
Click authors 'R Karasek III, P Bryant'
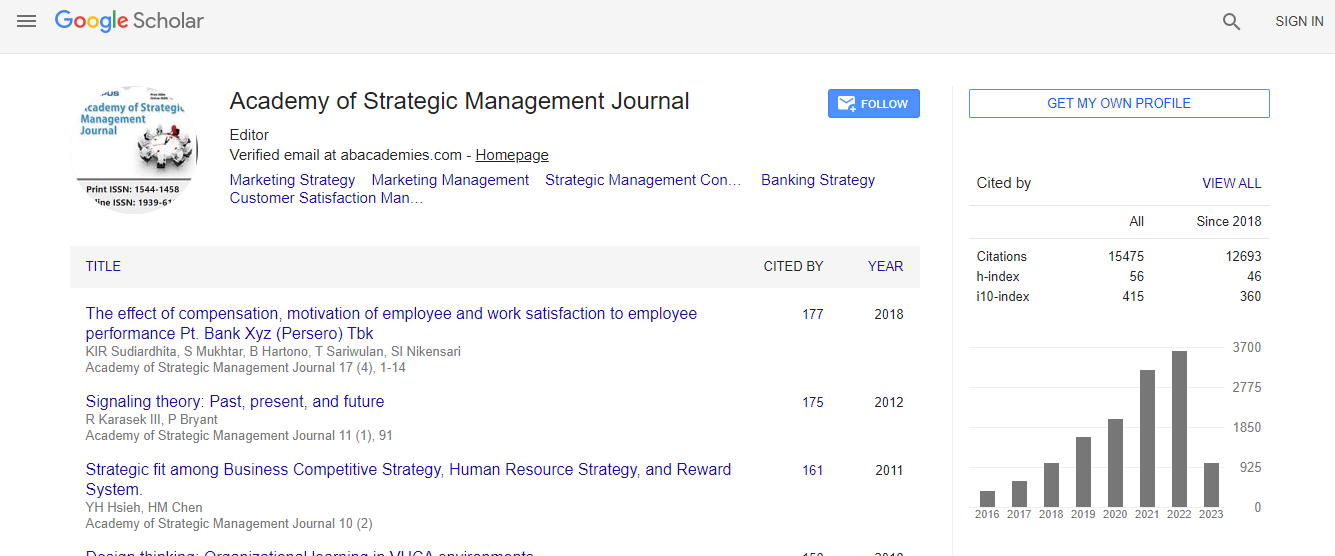(x=152, y=419)
